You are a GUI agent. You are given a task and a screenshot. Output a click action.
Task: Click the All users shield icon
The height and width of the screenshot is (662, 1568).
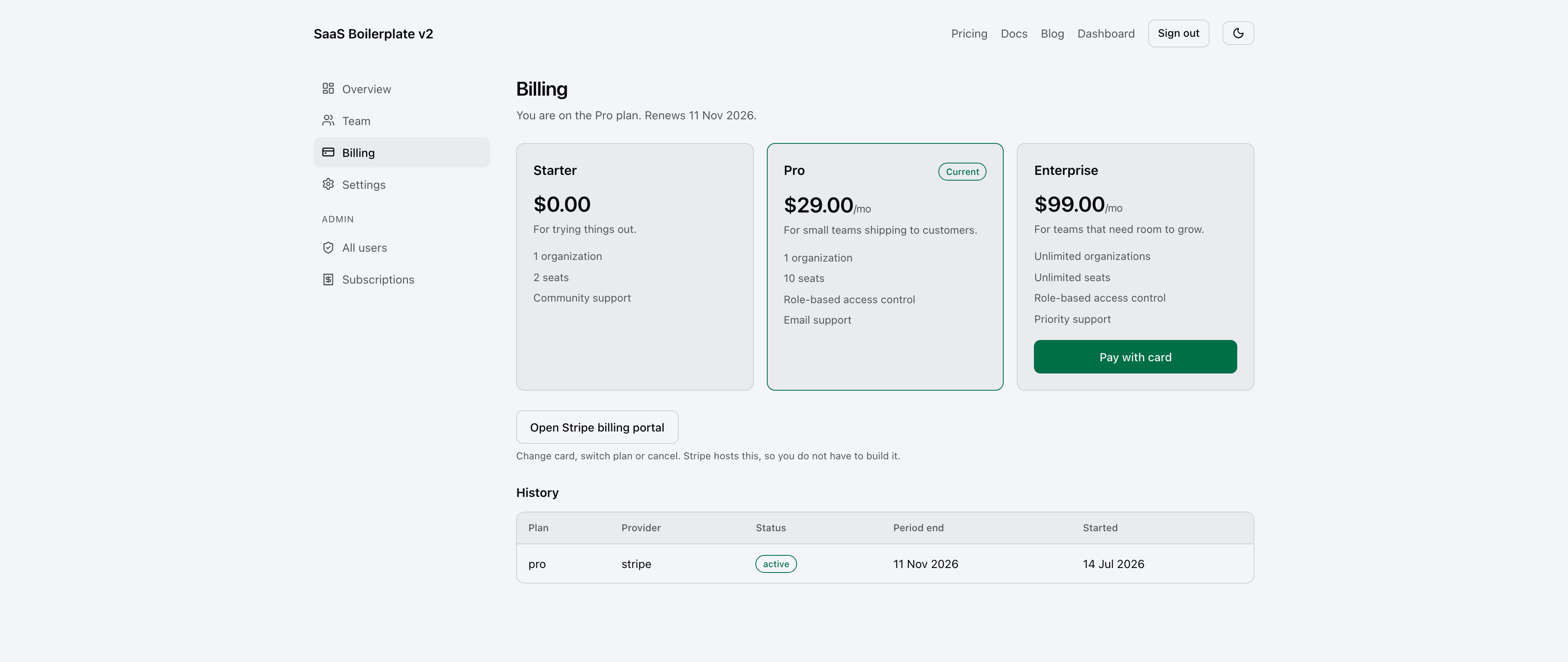(328, 247)
